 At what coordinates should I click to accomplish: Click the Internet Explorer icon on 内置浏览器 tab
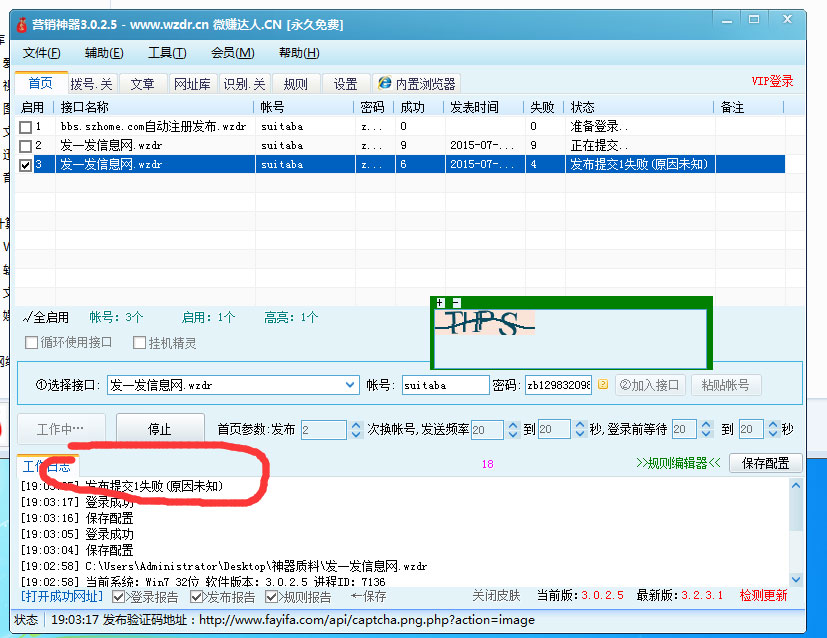coord(384,84)
